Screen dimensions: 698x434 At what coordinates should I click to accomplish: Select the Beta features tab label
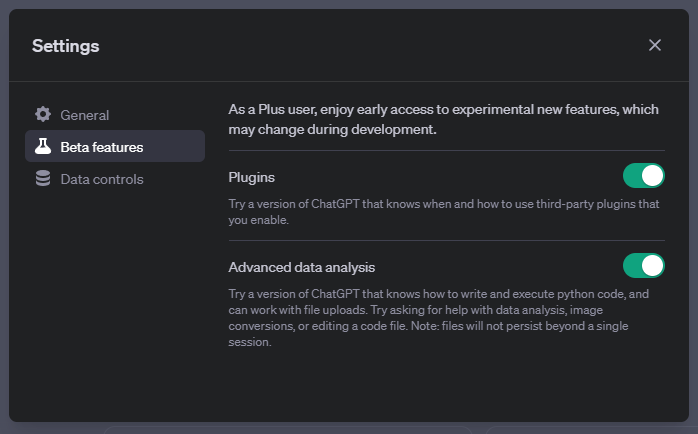(101, 147)
